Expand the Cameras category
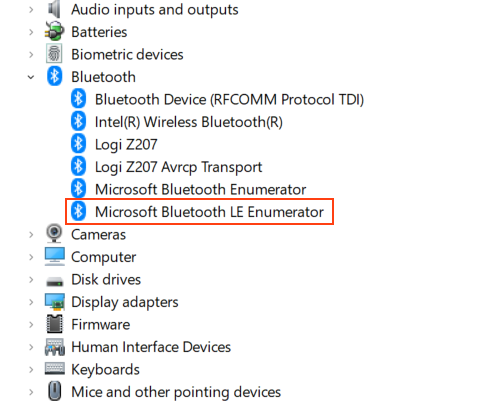 (x=31, y=235)
